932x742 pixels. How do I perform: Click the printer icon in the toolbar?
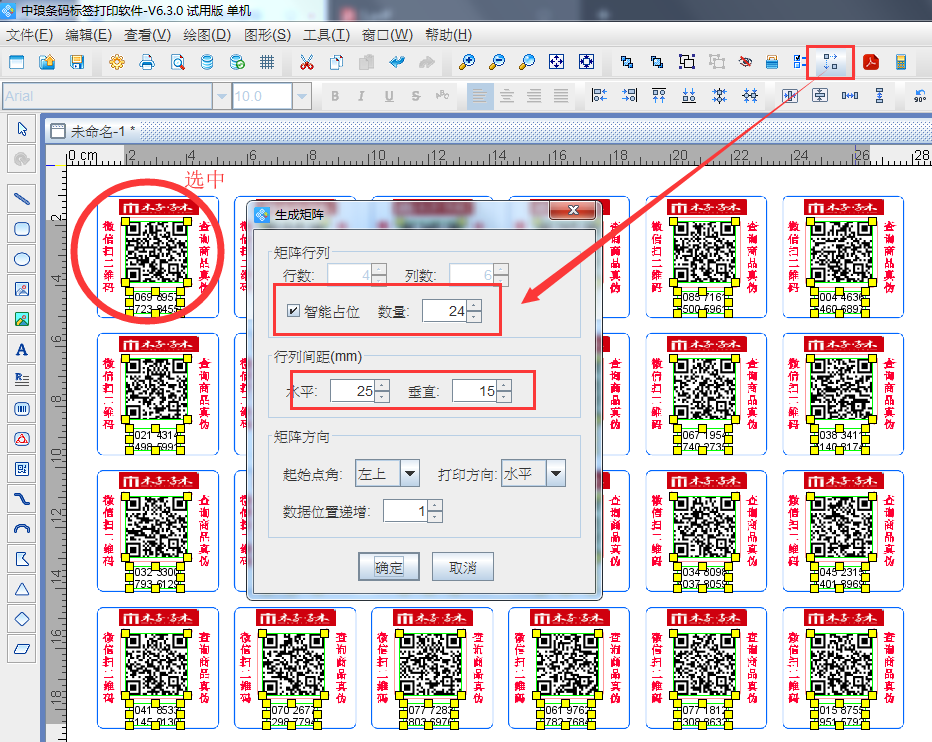(147, 62)
